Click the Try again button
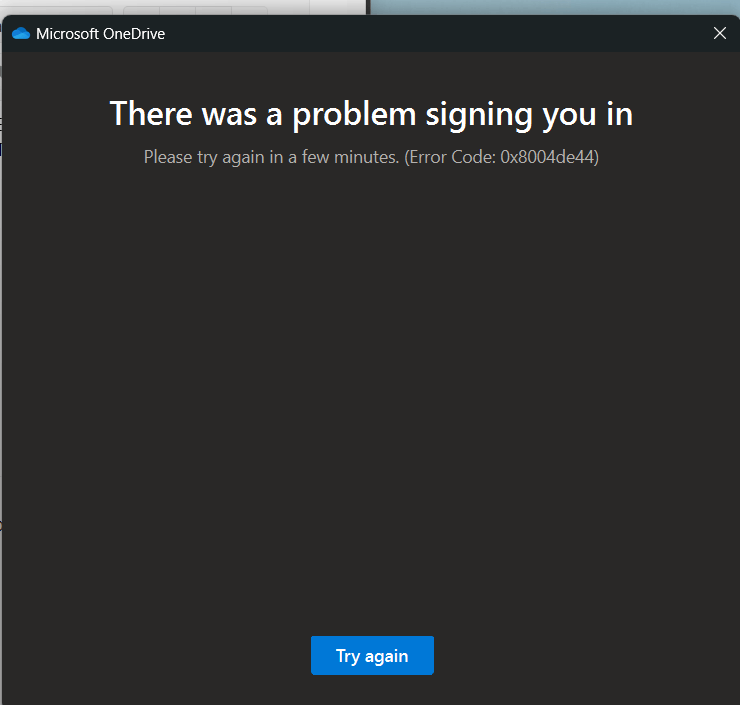The image size is (740, 705). 372,655
